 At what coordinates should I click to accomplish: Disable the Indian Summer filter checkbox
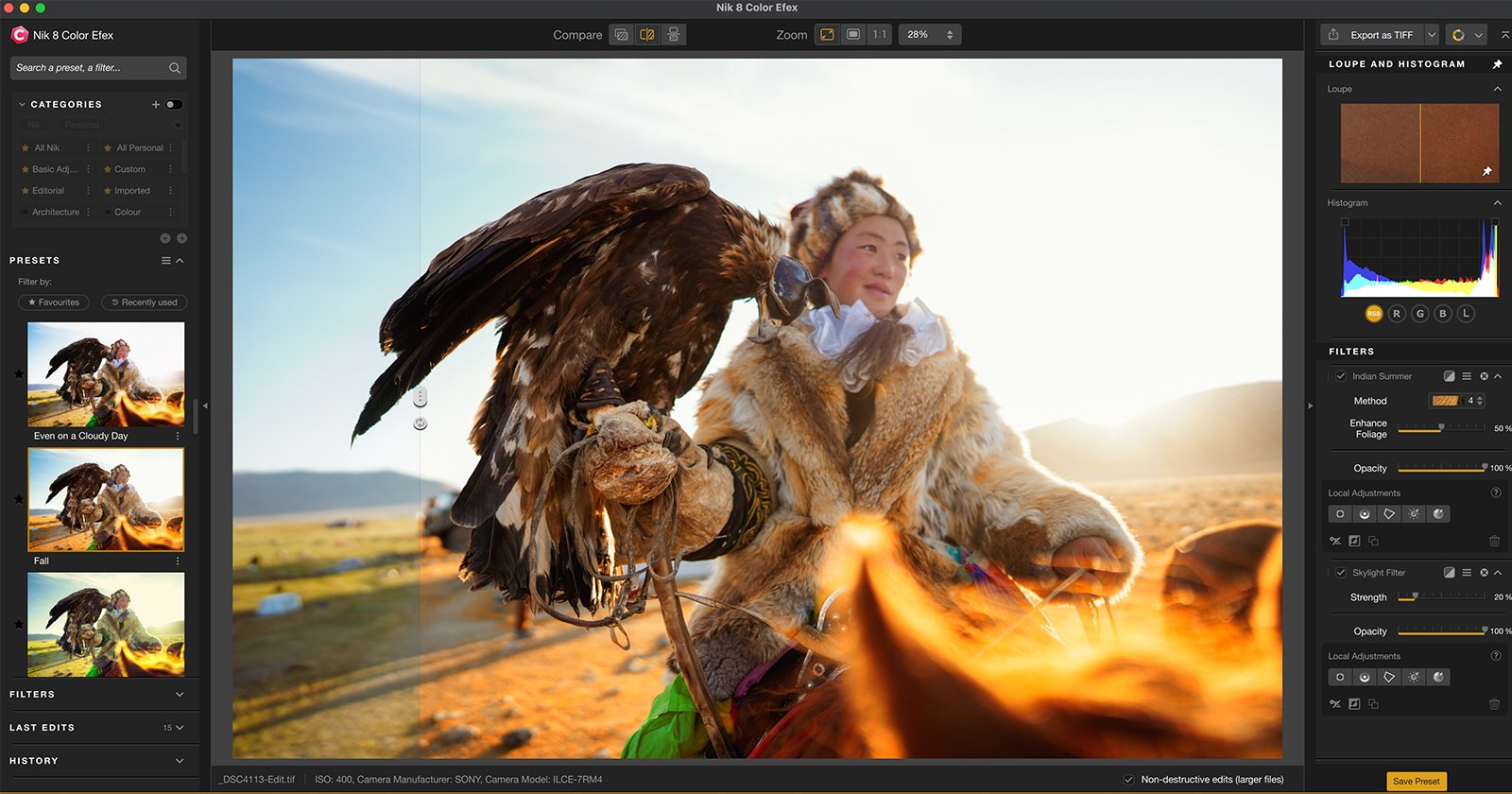click(x=1340, y=376)
